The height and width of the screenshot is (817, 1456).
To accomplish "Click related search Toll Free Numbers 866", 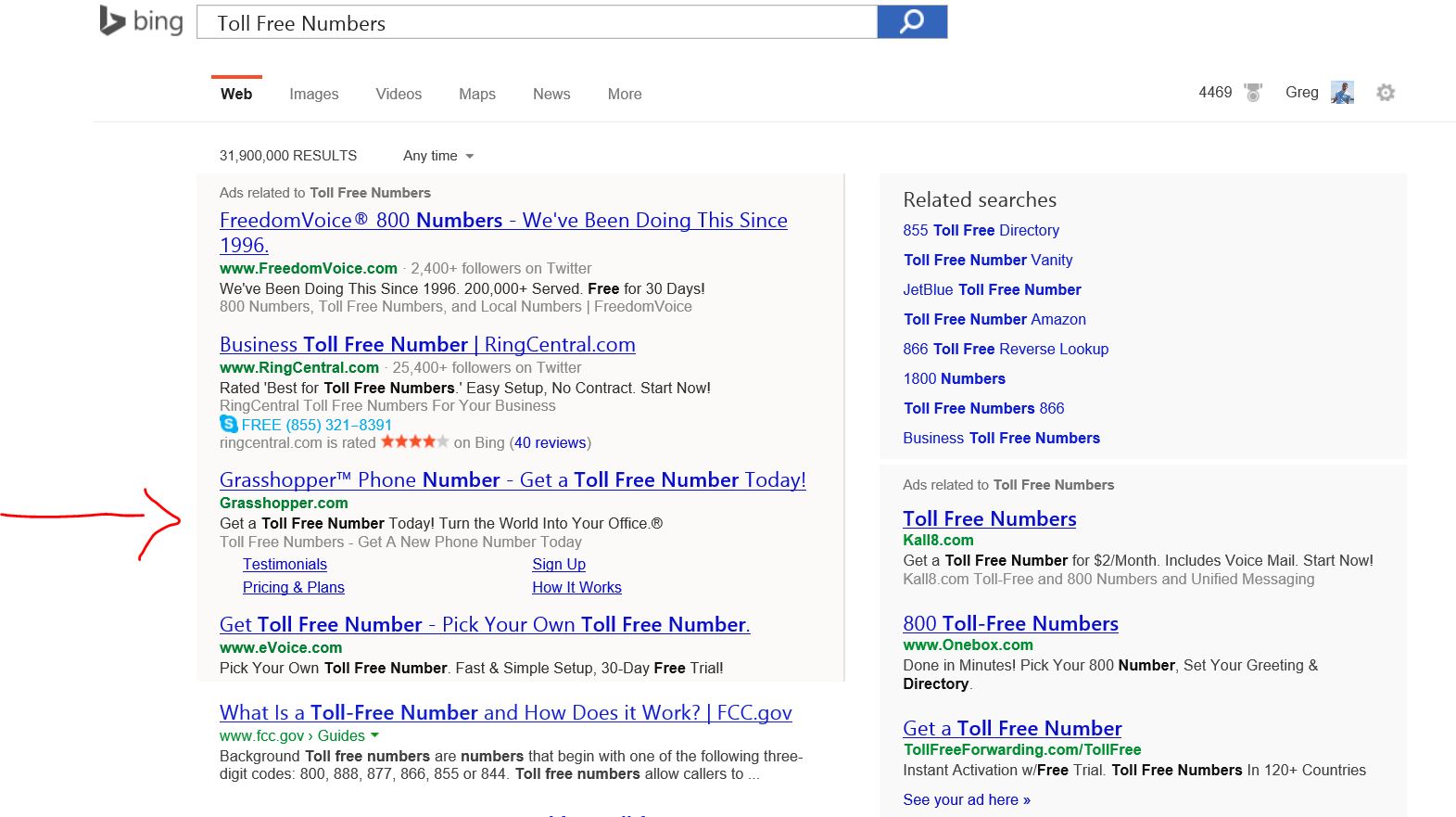I will [983, 408].
